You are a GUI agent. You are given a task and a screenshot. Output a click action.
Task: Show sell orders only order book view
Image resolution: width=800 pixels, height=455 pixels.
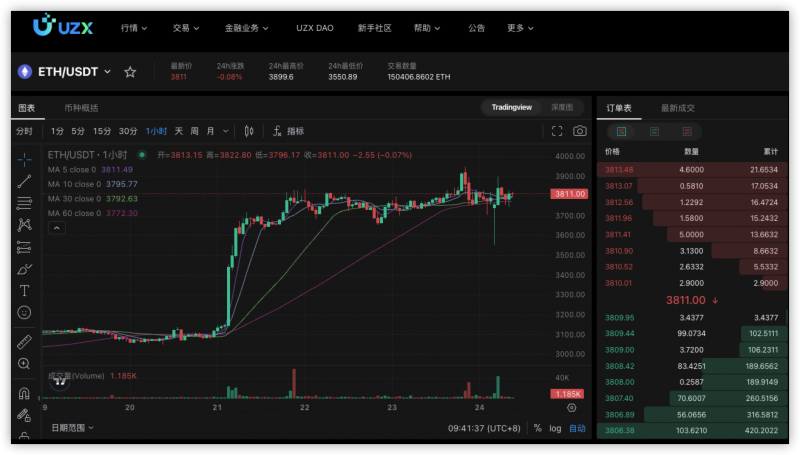[x=687, y=132]
